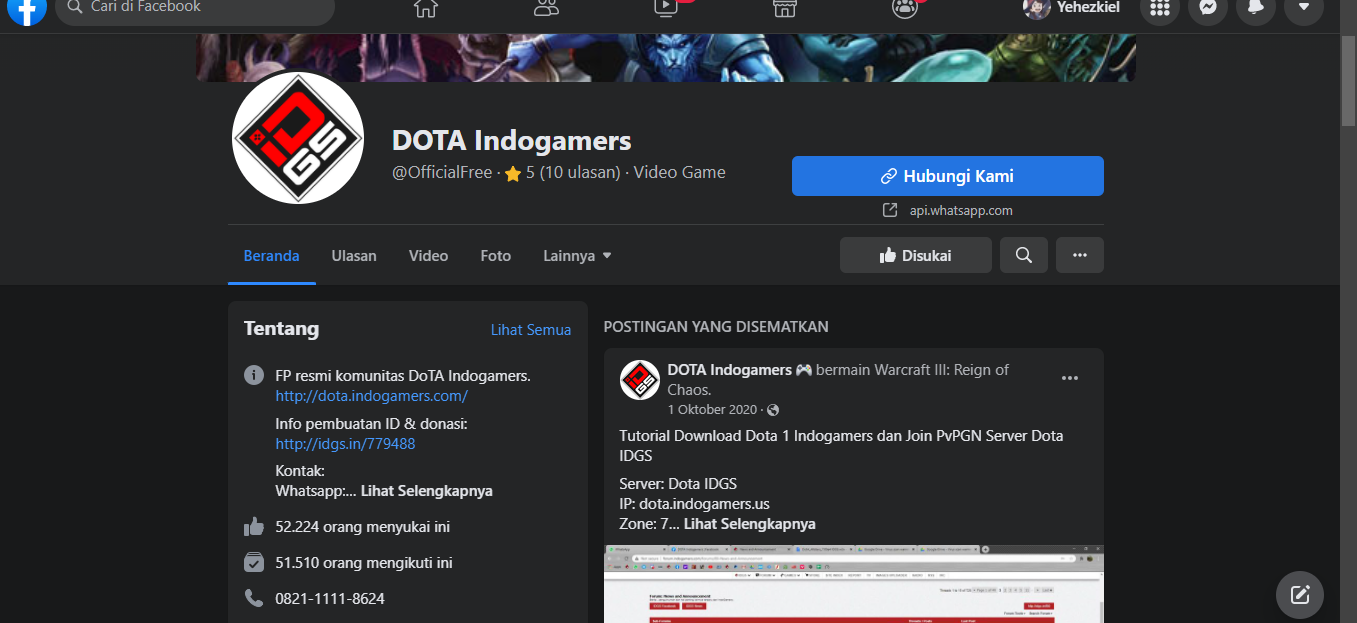
Task: Open the page cover photo
Action: pyautogui.click(x=666, y=57)
